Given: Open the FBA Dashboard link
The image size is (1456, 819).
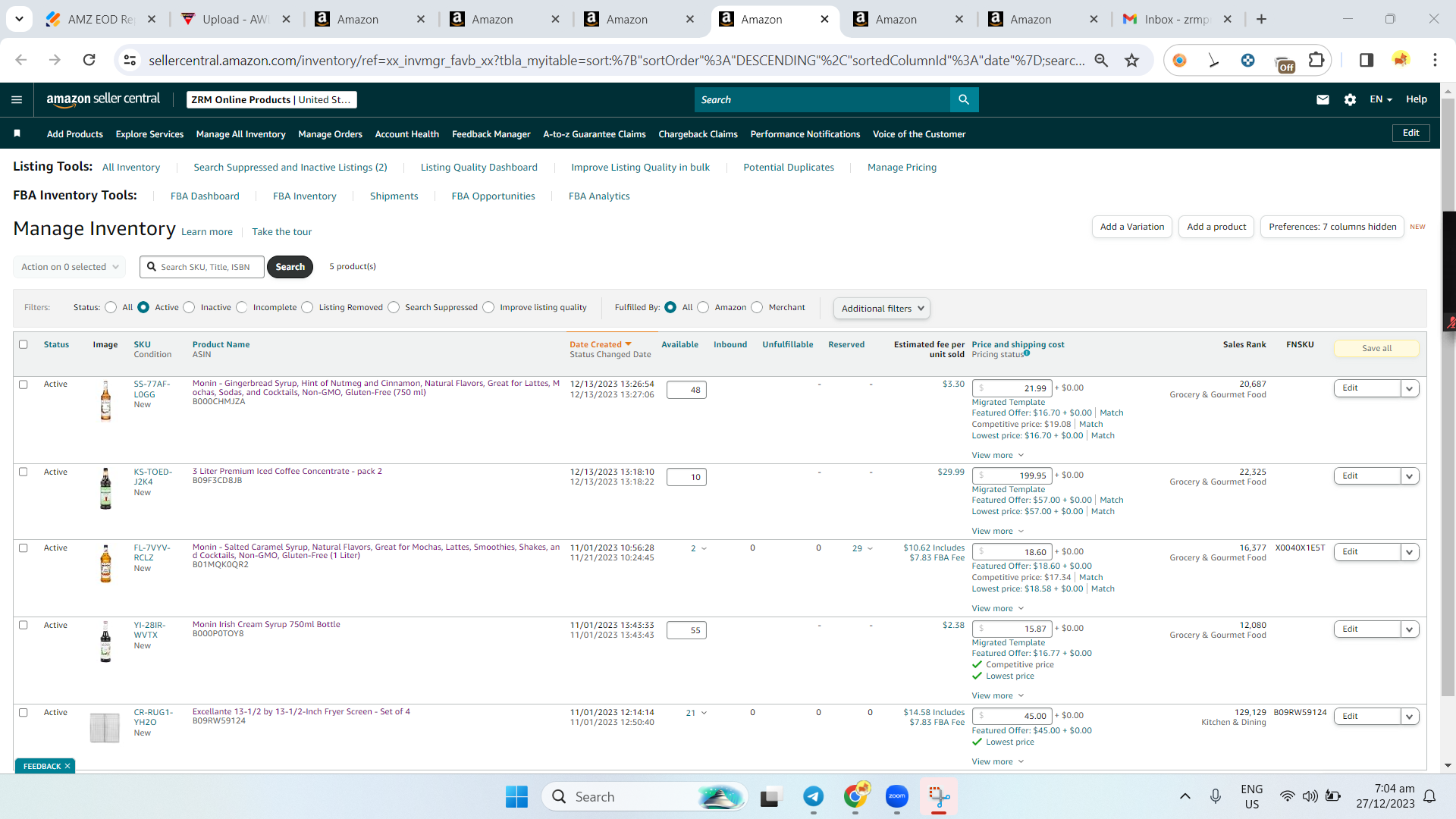Looking at the screenshot, I should [x=205, y=196].
